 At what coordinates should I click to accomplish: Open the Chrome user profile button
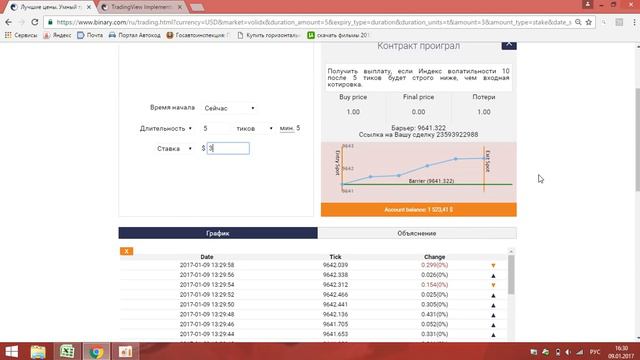click(x=588, y=4)
